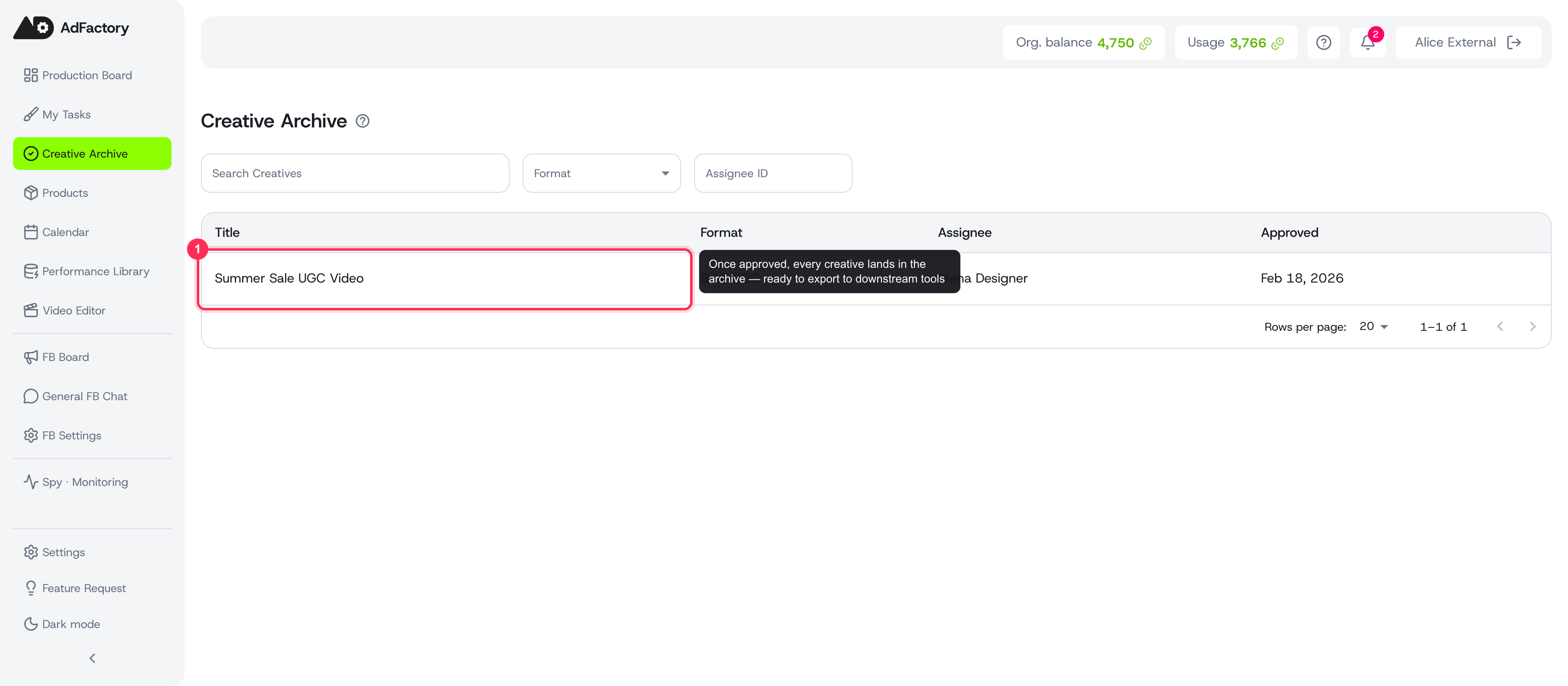
Task: Go to FB Settings
Action: pos(92,436)
